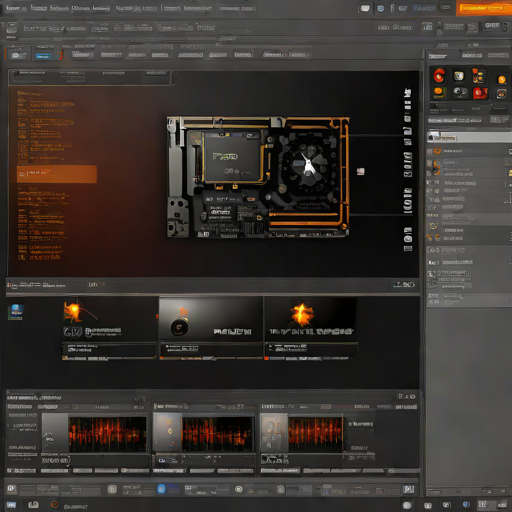Click the blue shield icon in the title bar

point(381,9)
